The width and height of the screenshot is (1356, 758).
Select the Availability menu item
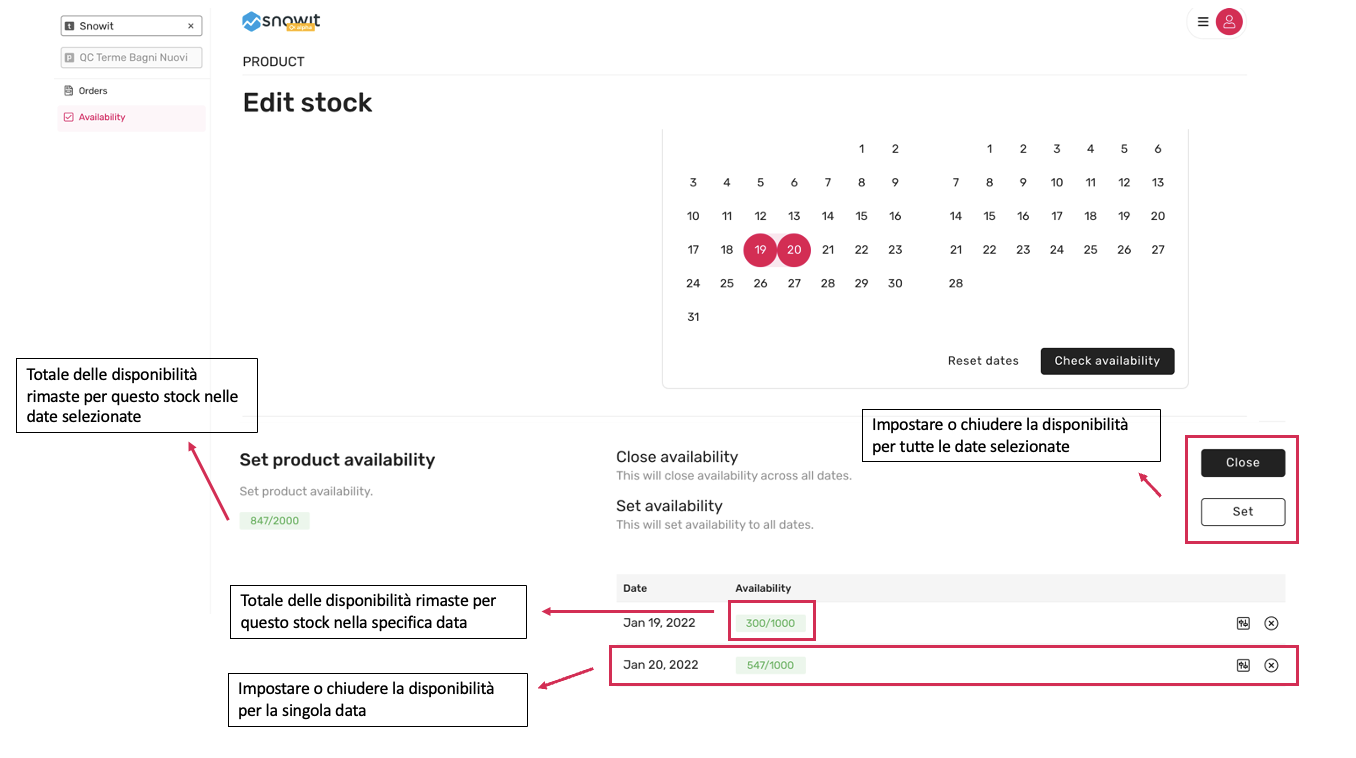pos(102,117)
